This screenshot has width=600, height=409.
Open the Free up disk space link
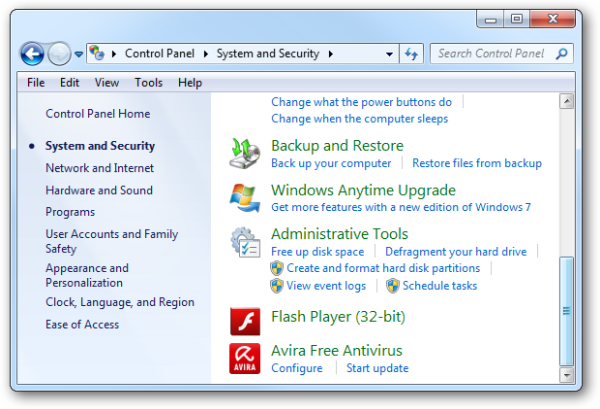click(x=317, y=252)
